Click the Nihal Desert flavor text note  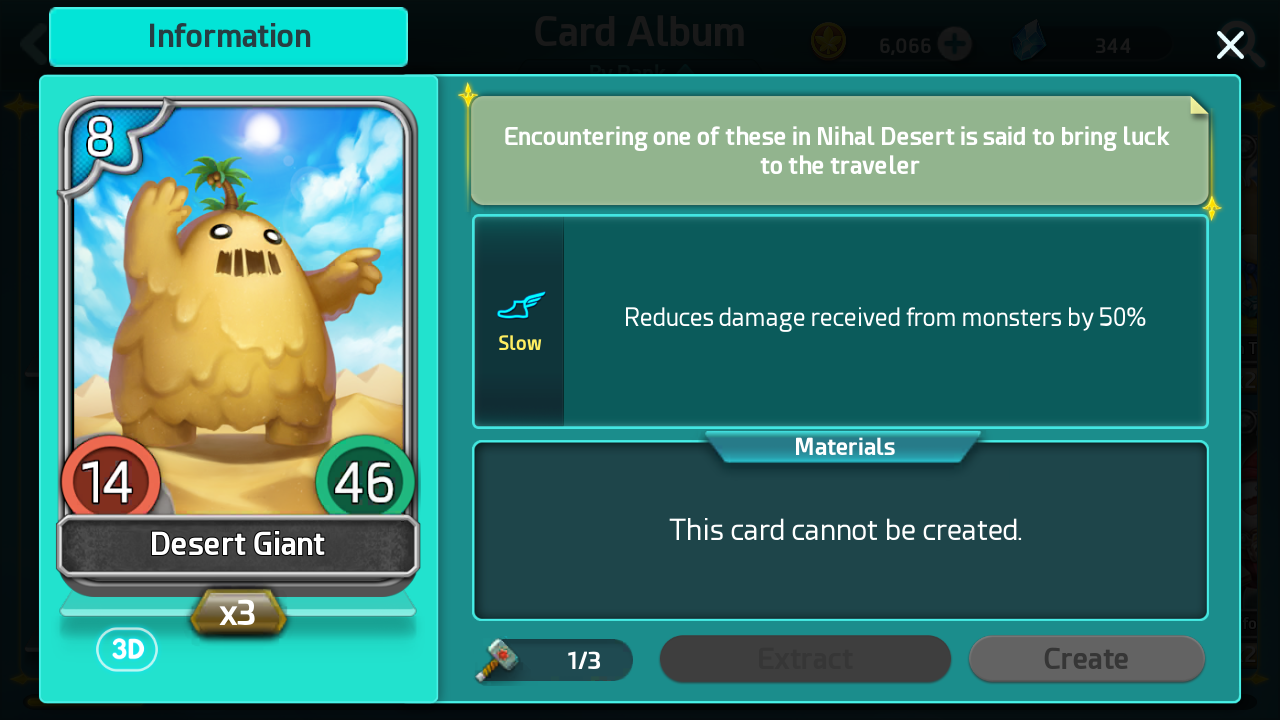(x=838, y=151)
